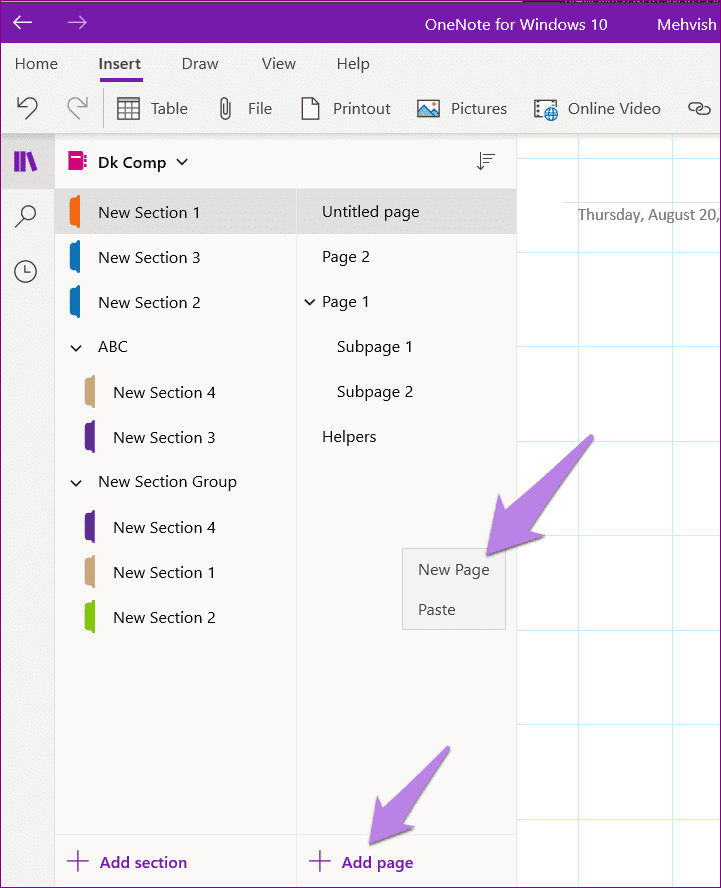The image size is (721, 888).
Task: Collapse the ABC section group
Action: point(76,348)
